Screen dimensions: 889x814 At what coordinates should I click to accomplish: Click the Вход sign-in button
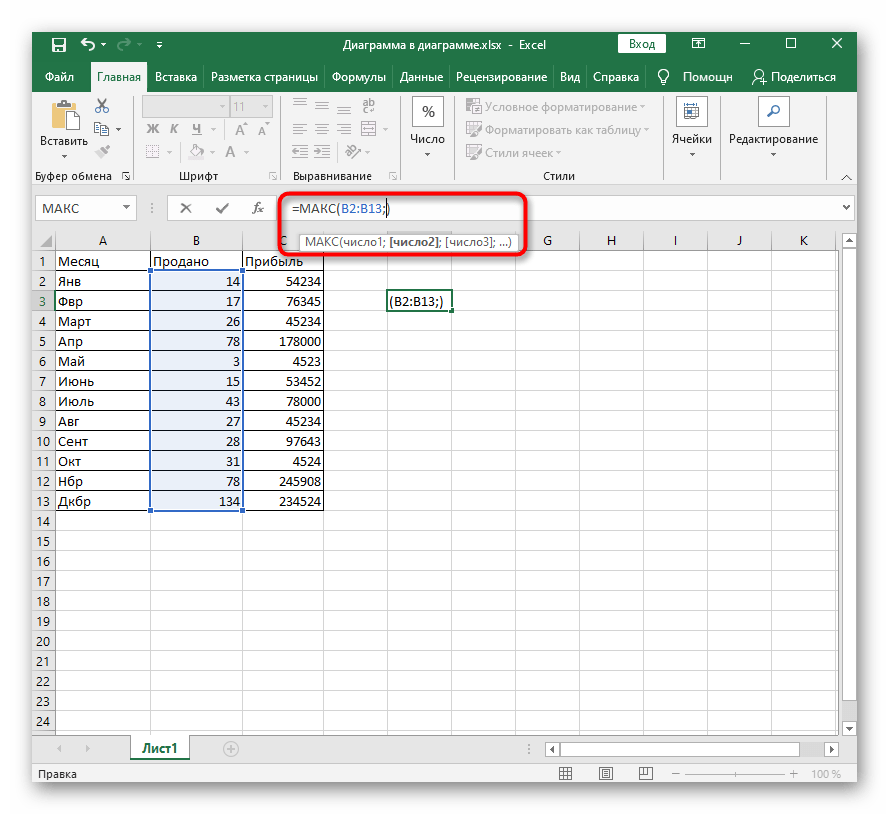coord(642,44)
